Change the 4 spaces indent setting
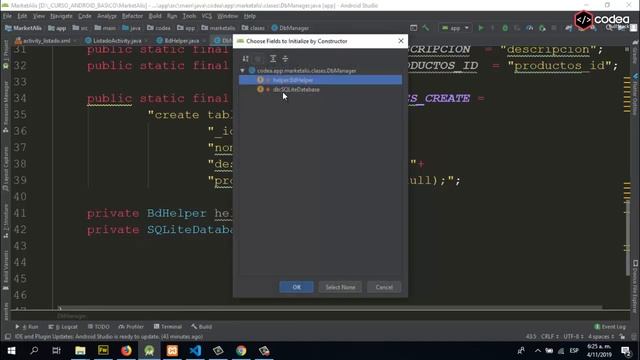Image resolution: width=640 pixels, height=360 pixels. (601, 337)
